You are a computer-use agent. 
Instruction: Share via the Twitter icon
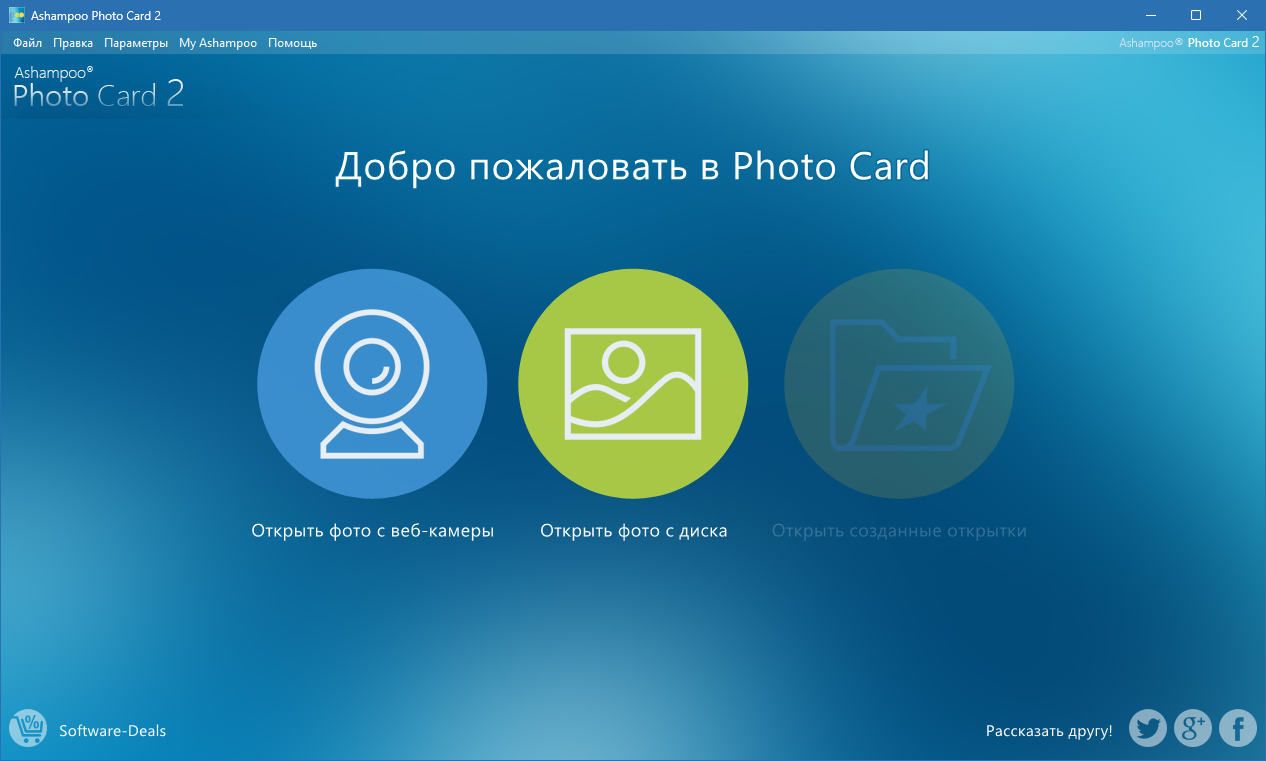pyautogui.click(x=1148, y=728)
